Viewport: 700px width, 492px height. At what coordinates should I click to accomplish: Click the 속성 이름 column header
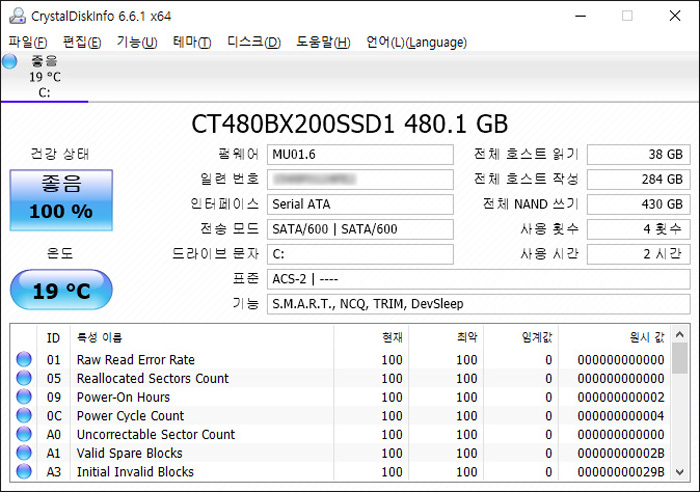[202, 338]
